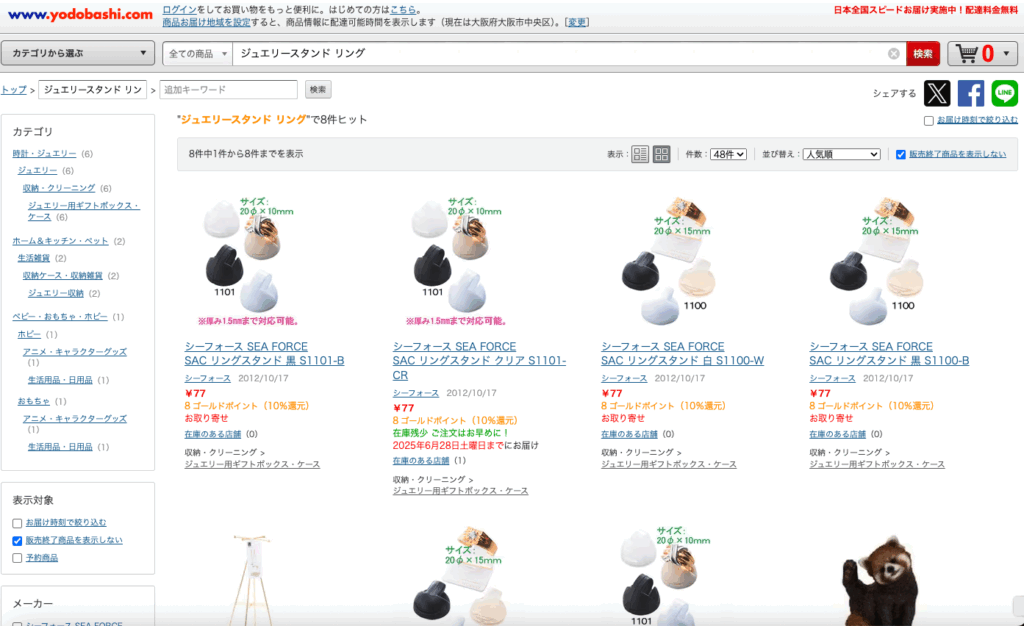Click the 8件中1件から8件までを表示 count text
Screen dimensions: 1024x626
point(246,154)
